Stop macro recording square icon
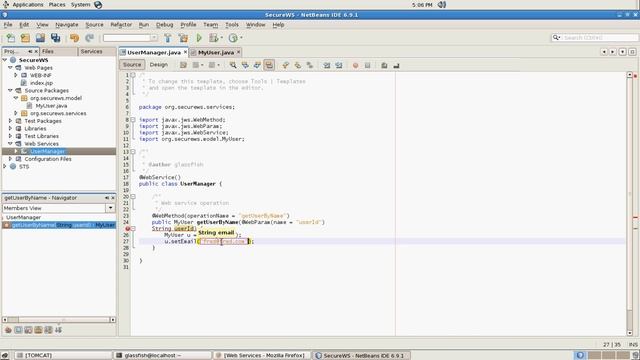 coord(367,65)
